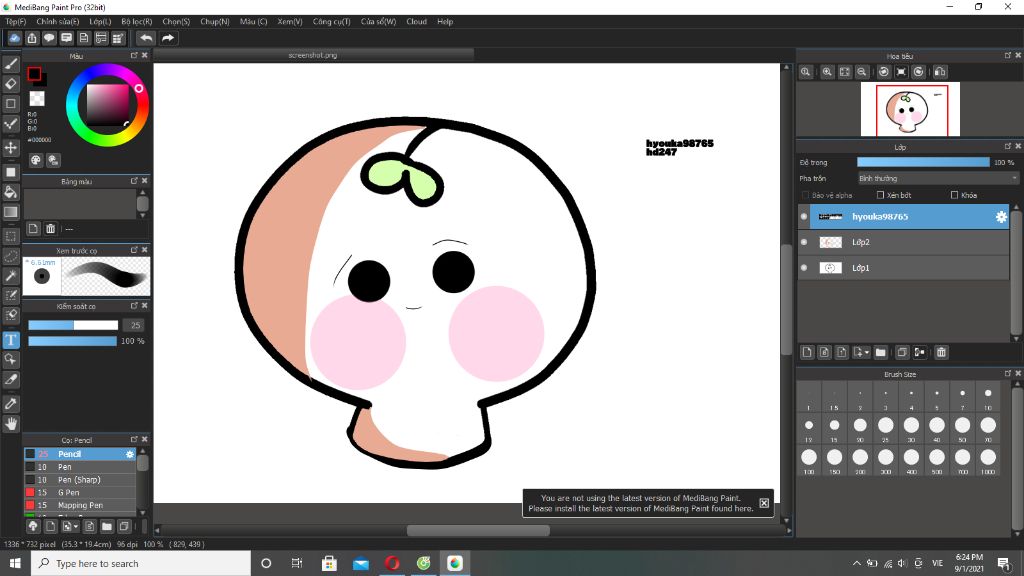1024x576 pixels.
Task: Click the Độ trong opacity slider
Action: coord(922,162)
